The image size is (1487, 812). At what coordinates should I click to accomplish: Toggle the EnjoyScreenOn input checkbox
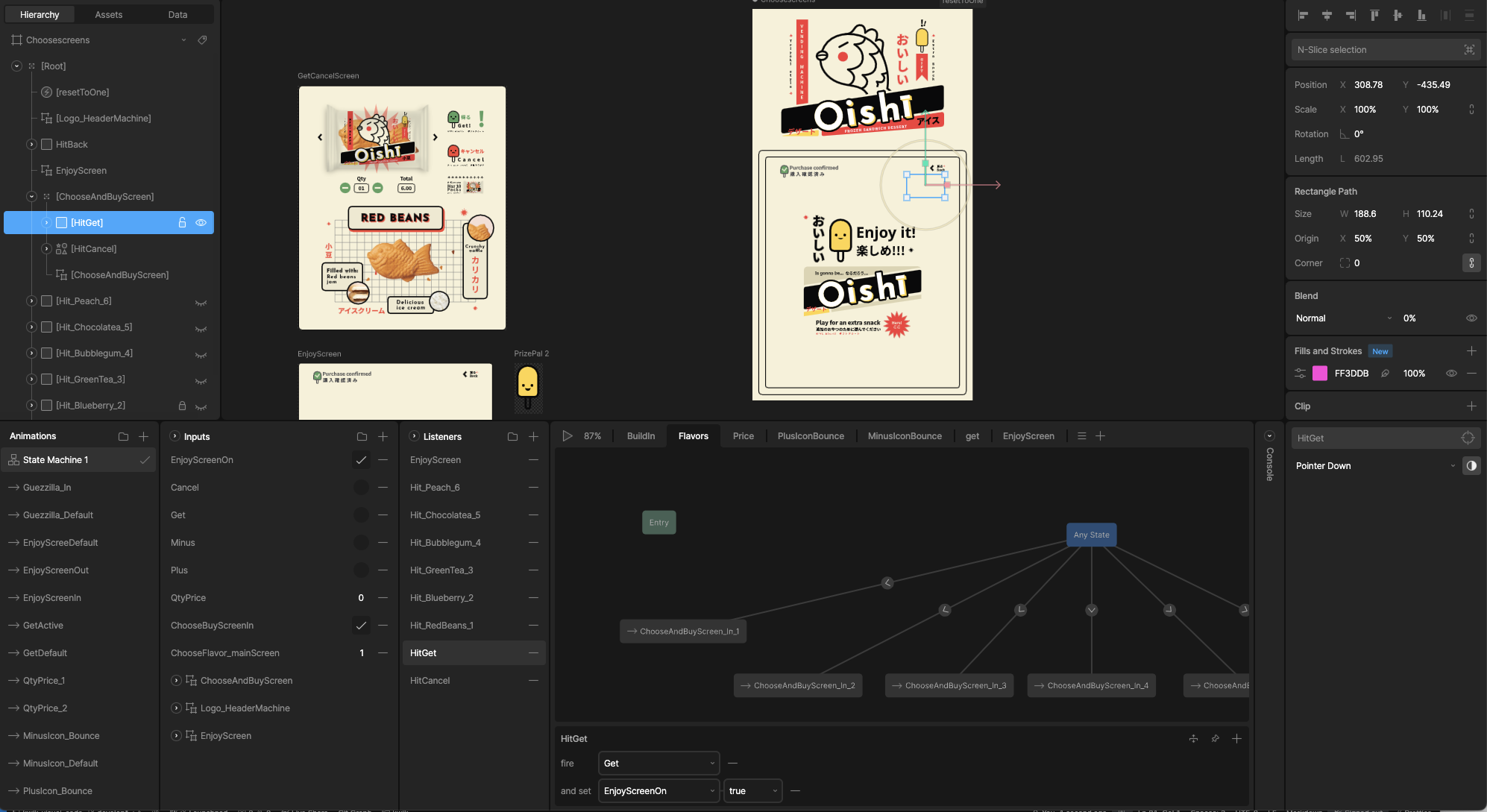point(361,460)
